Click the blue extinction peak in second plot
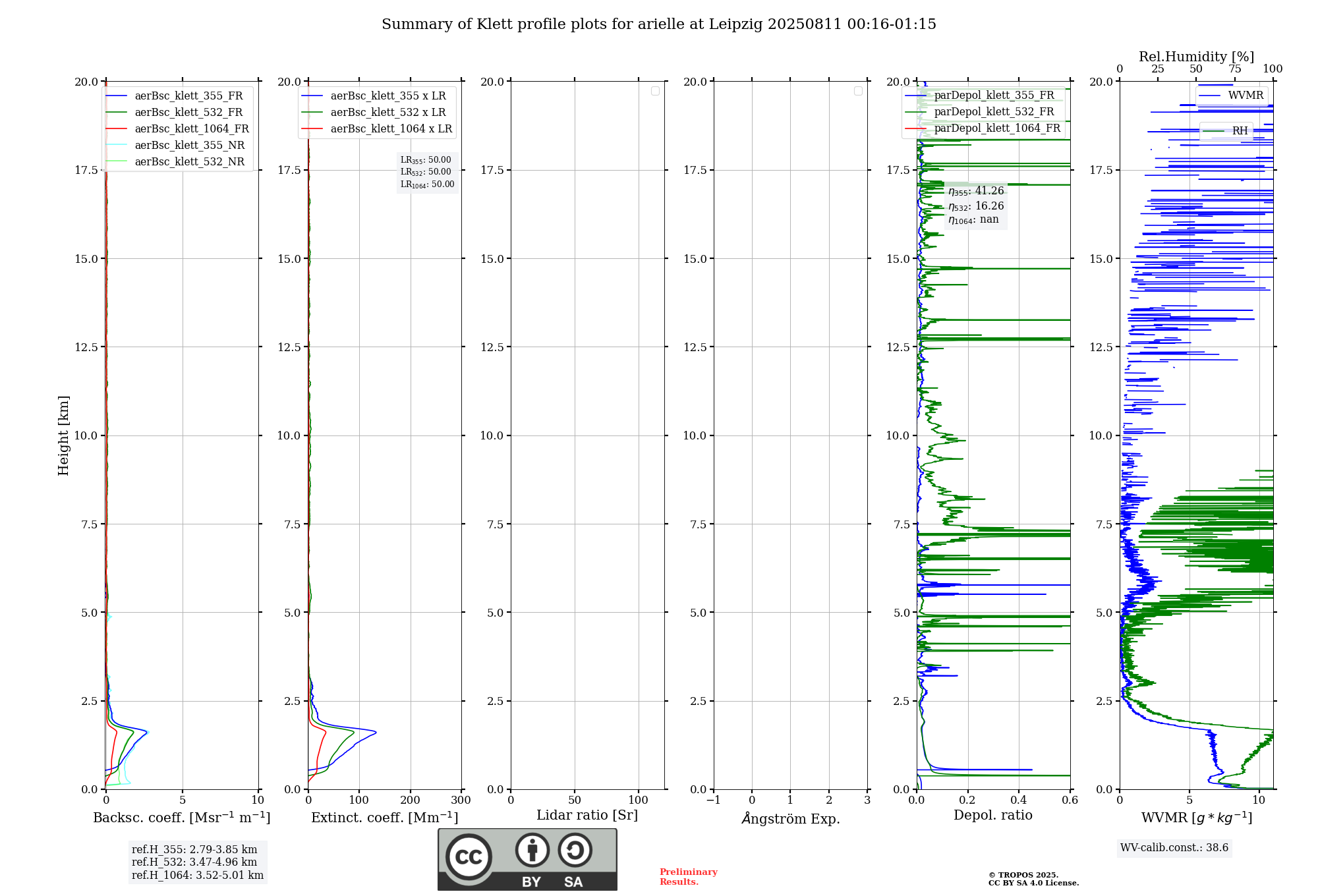 pos(374,732)
